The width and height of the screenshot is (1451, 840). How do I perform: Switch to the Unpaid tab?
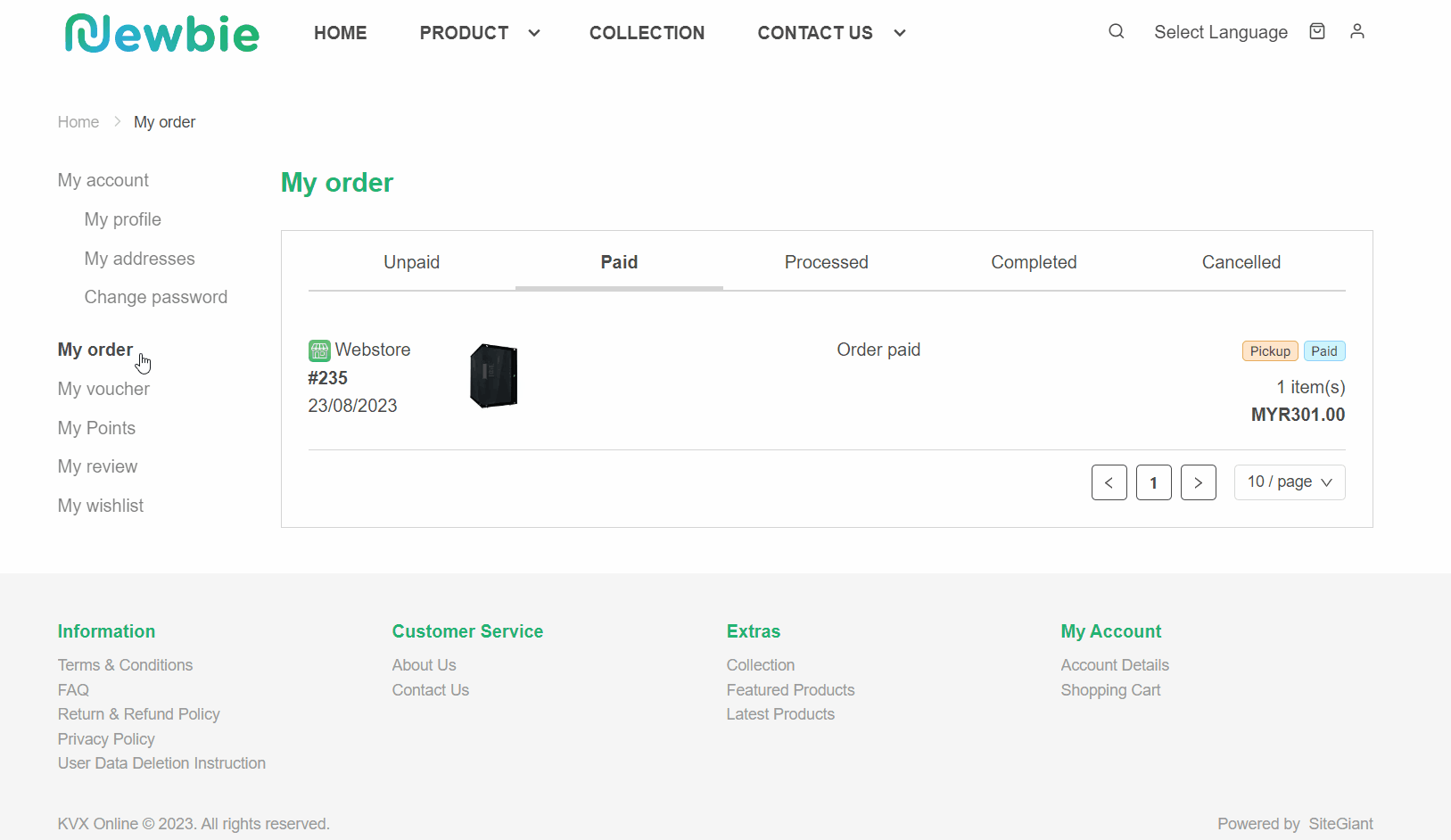411,262
